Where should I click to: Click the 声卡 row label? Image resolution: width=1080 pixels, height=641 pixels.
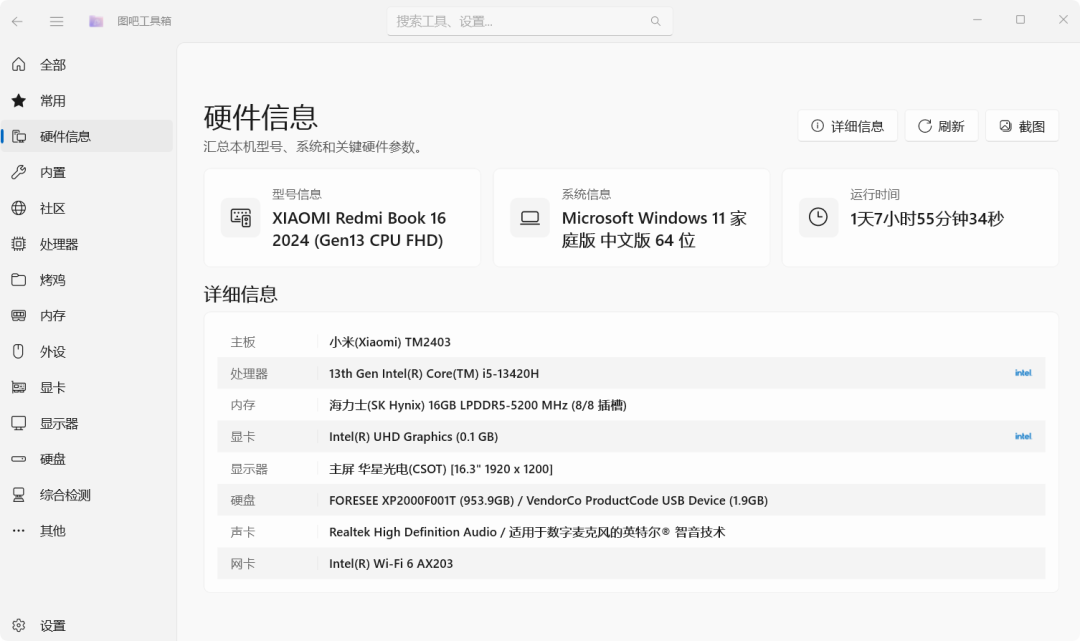click(x=242, y=532)
